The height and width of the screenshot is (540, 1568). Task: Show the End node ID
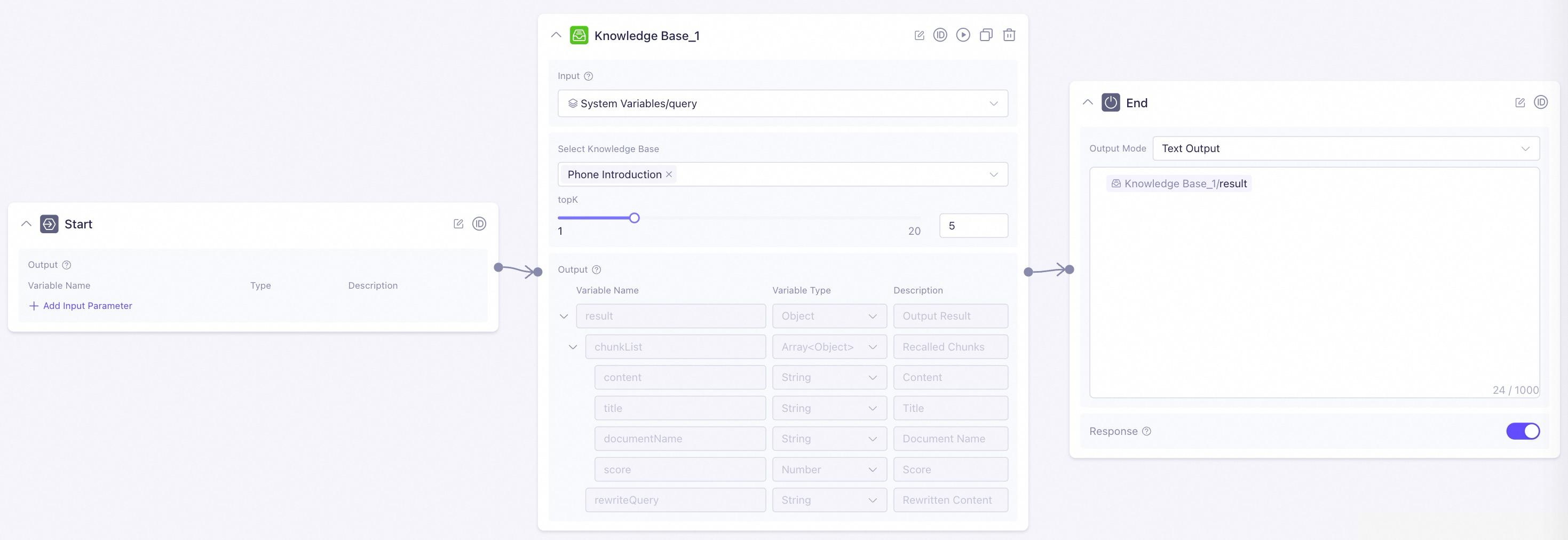tap(1541, 102)
